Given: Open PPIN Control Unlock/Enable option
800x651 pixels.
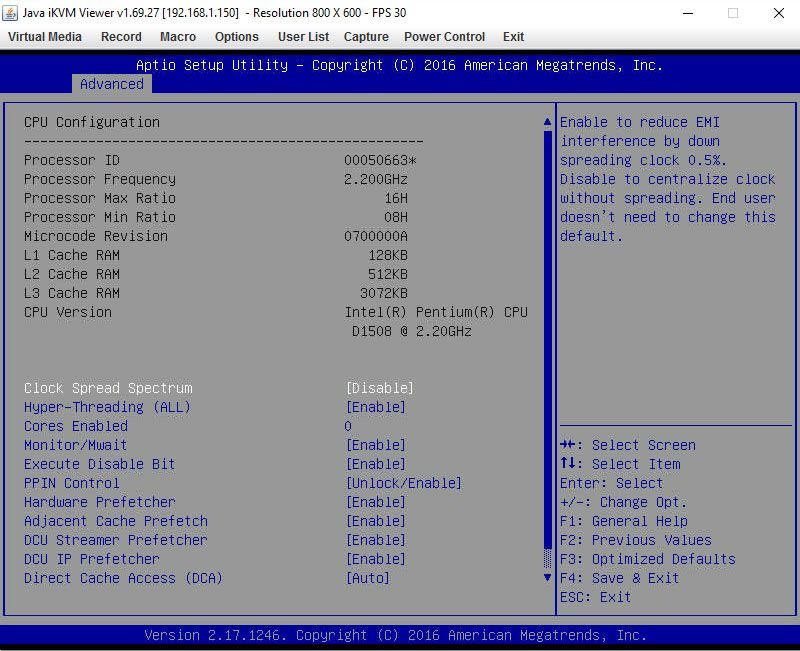Looking at the screenshot, I should [x=403, y=483].
